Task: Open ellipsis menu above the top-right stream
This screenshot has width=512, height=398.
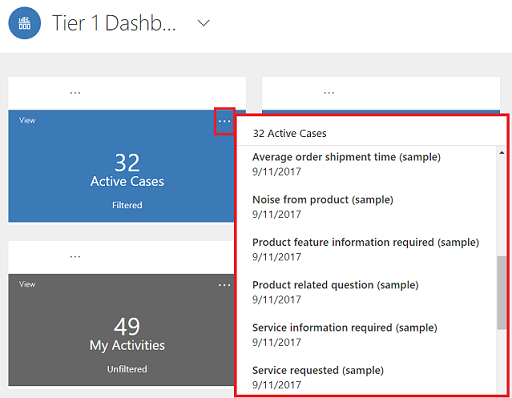Action: [329, 93]
